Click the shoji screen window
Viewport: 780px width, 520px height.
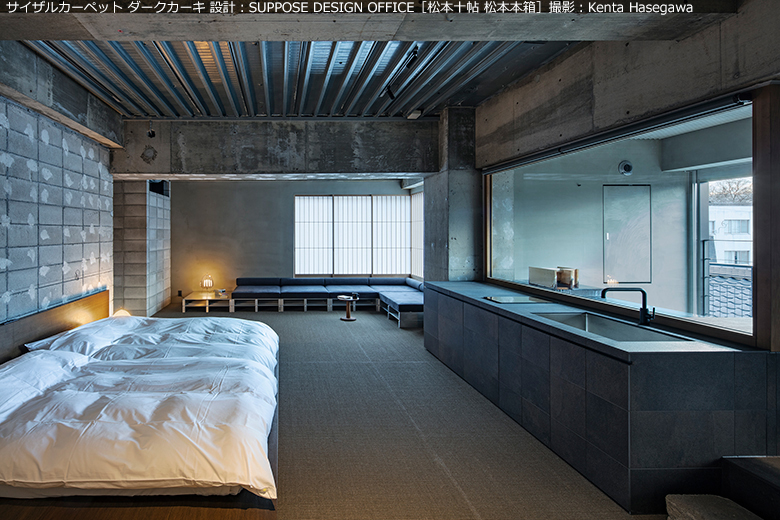point(351,235)
